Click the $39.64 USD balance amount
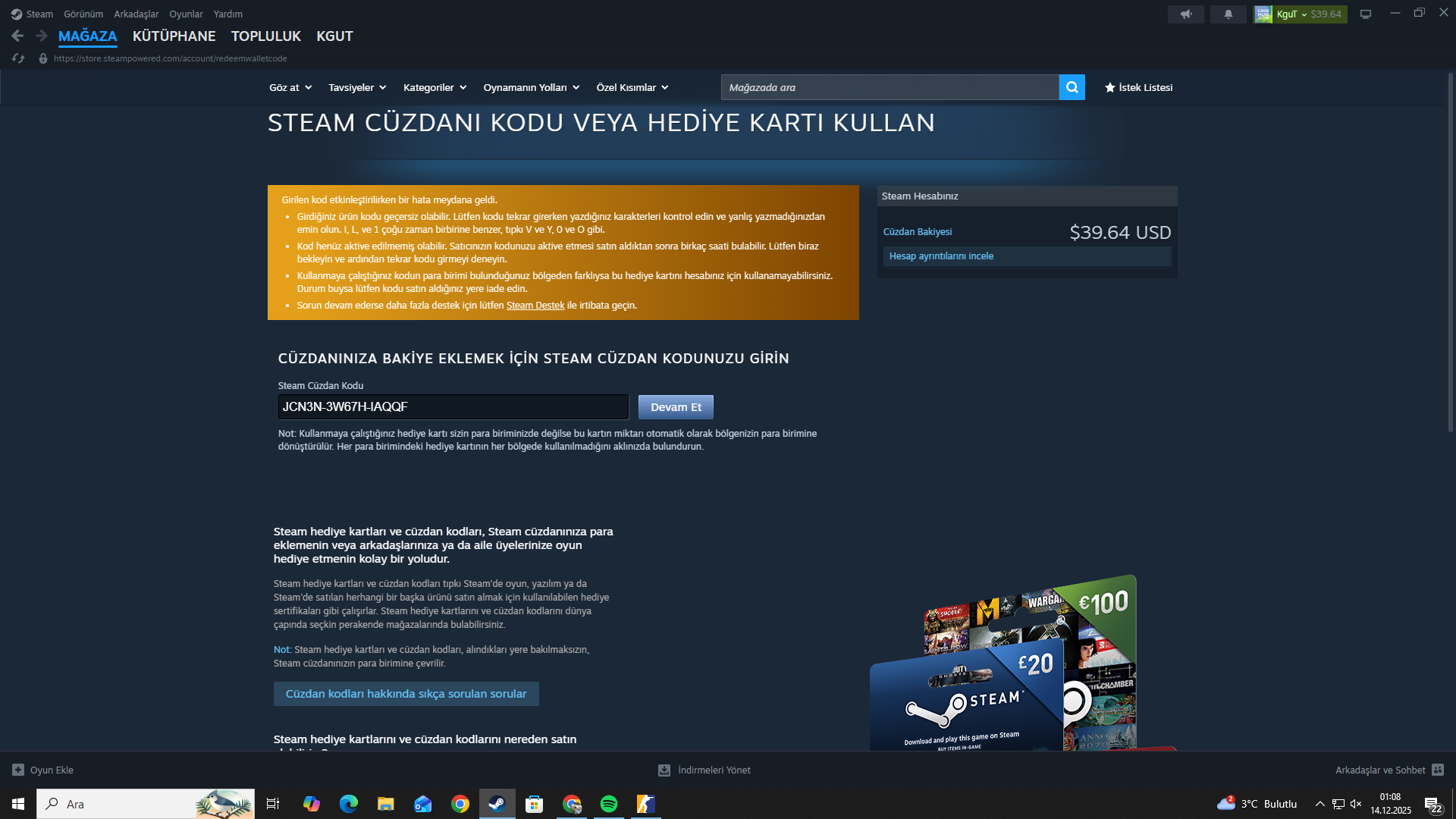This screenshot has height=819, width=1456. (1120, 233)
